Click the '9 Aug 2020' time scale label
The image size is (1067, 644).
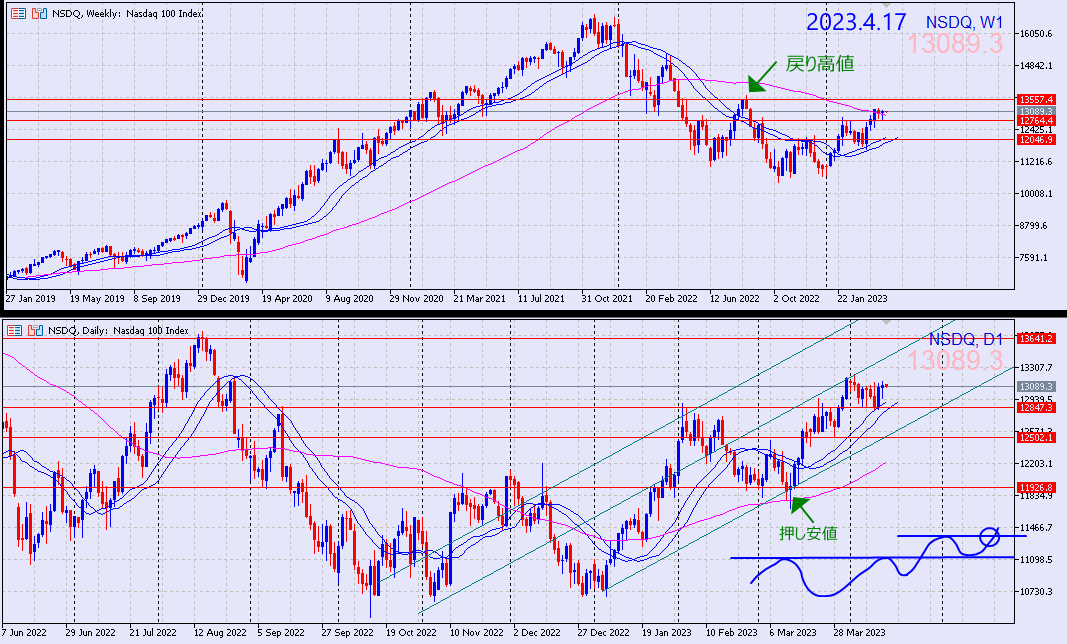[x=349, y=298]
